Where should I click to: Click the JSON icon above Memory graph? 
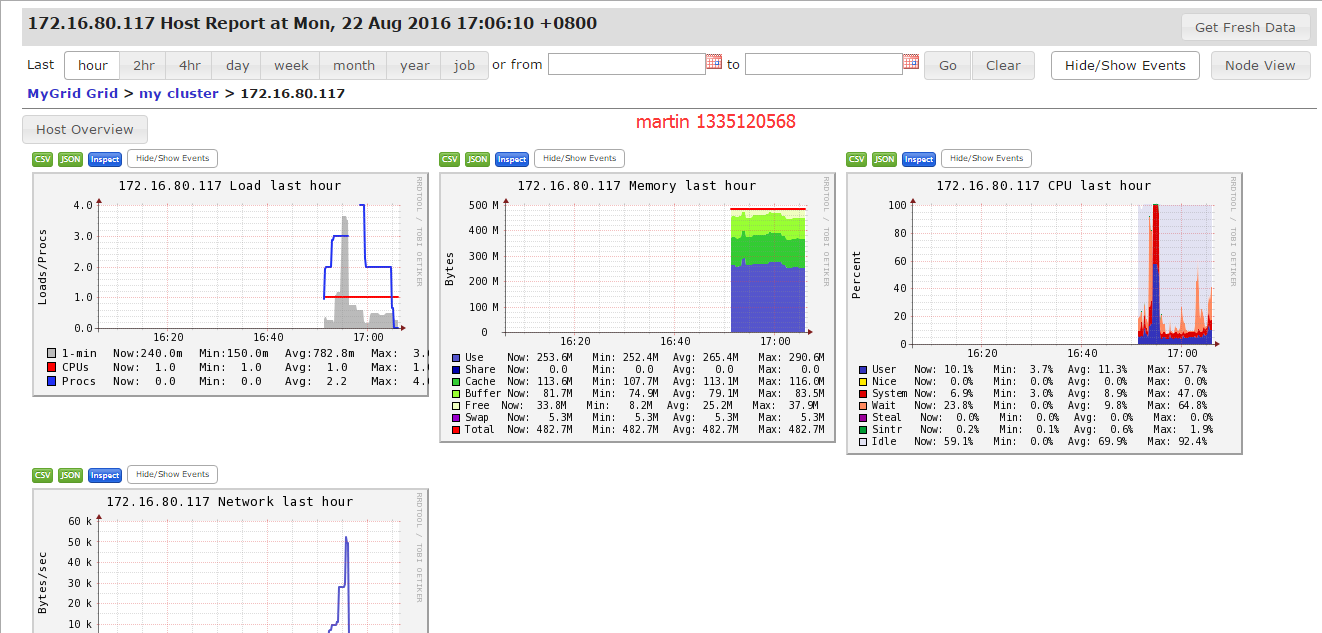pyautogui.click(x=478, y=159)
